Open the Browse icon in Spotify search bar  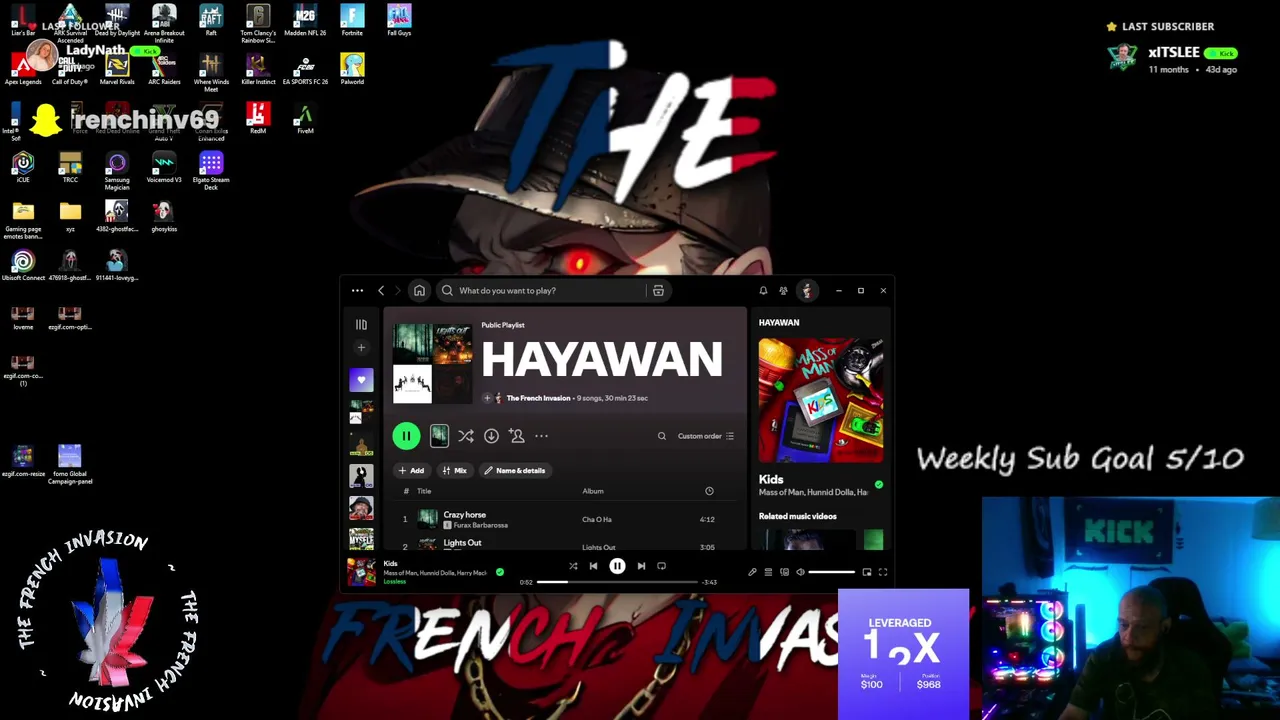(658, 291)
